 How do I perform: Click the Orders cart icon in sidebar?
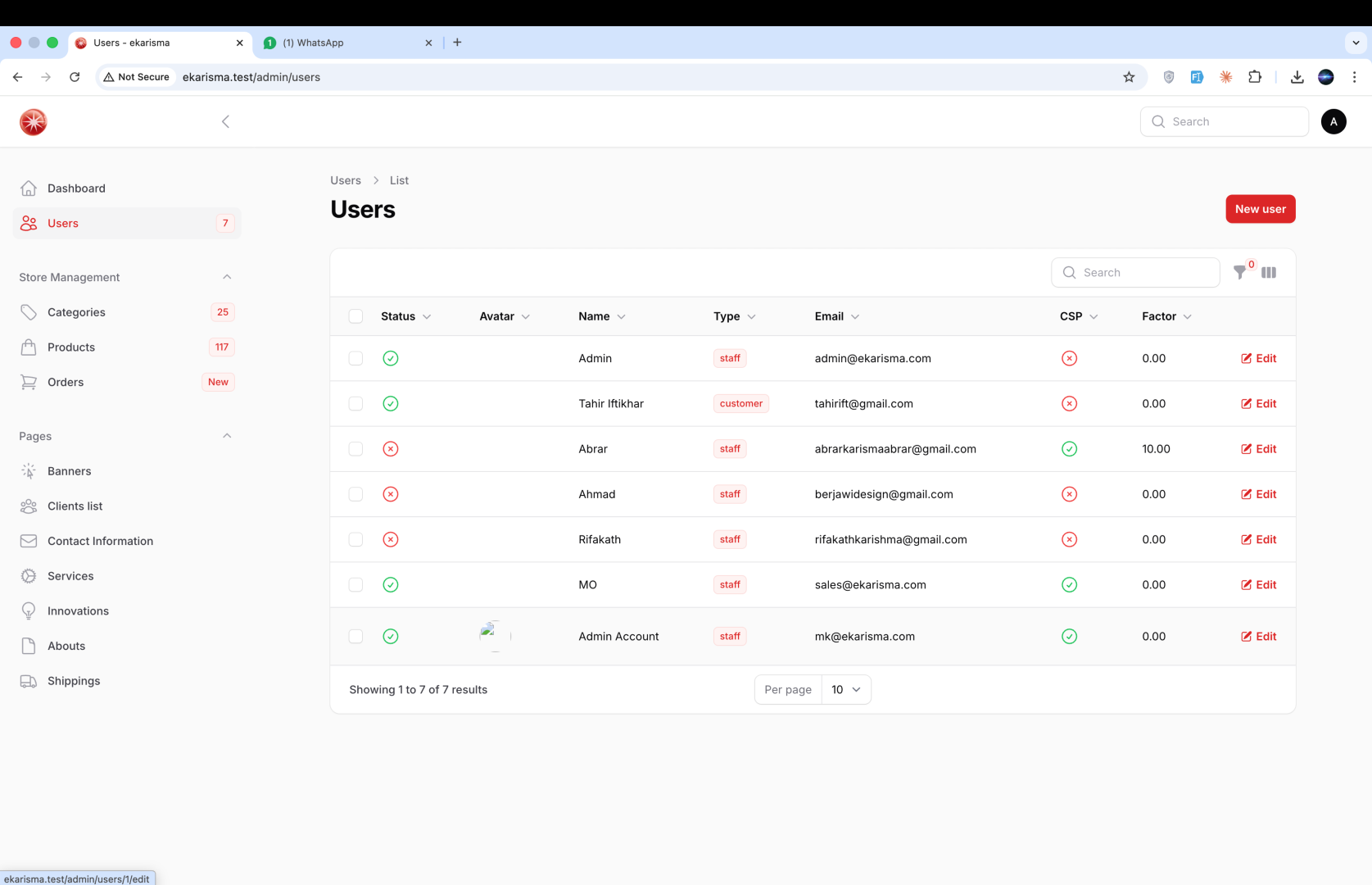[29, 383]
